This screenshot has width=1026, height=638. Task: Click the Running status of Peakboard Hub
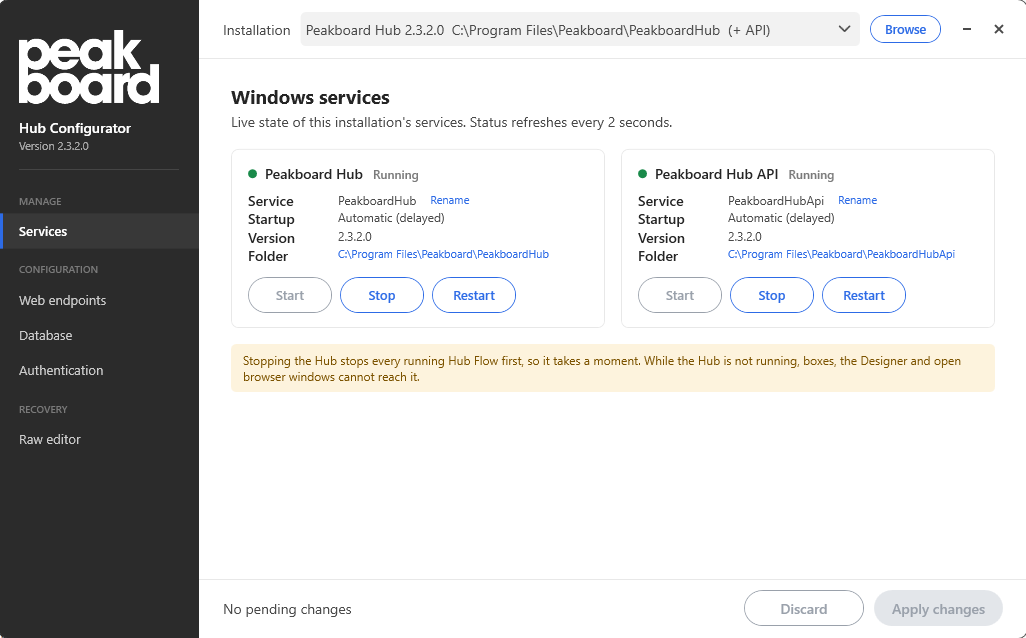tap(395, 175)
